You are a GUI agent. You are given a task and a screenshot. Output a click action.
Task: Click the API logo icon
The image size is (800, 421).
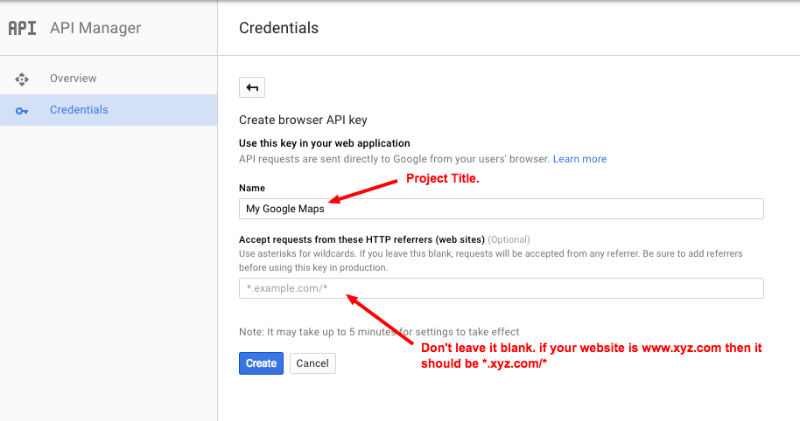coord(23,28)
